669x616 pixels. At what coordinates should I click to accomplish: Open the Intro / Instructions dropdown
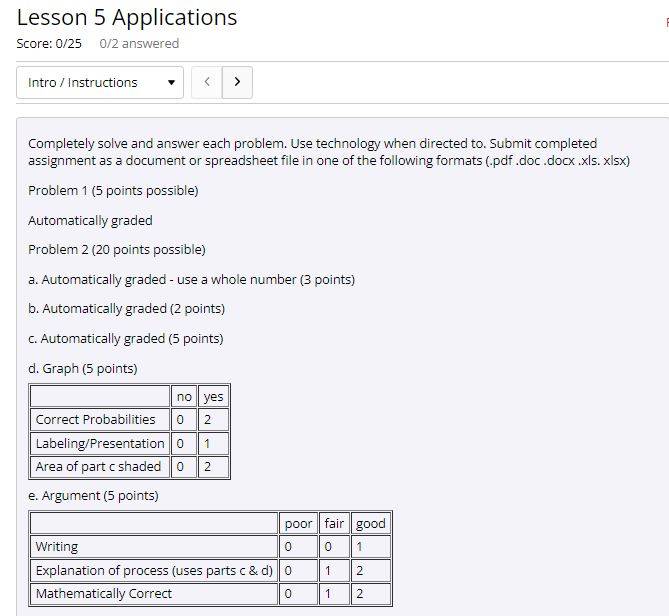tap(100, 82)
